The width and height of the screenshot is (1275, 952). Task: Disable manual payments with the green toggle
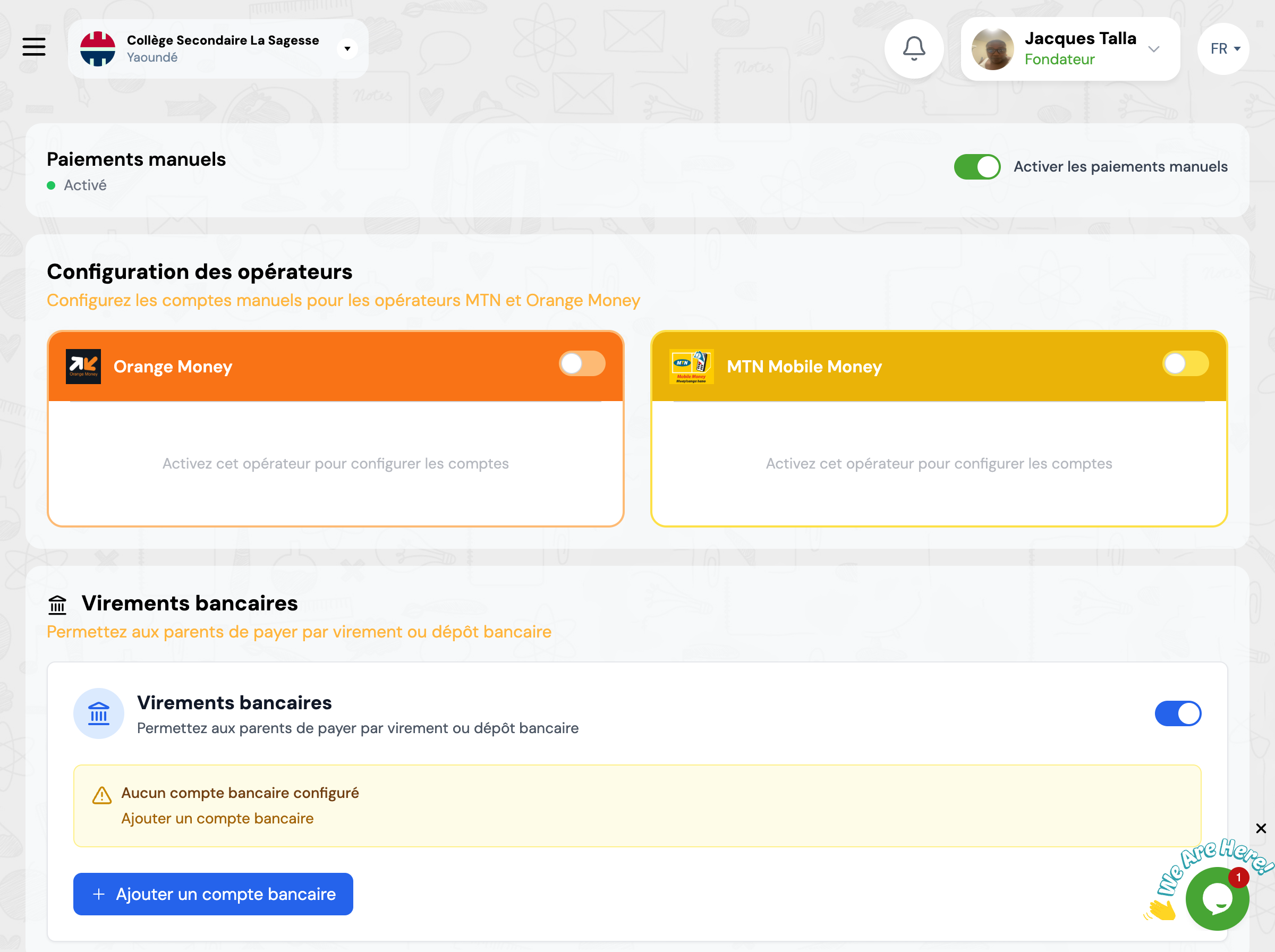point(977,166)
